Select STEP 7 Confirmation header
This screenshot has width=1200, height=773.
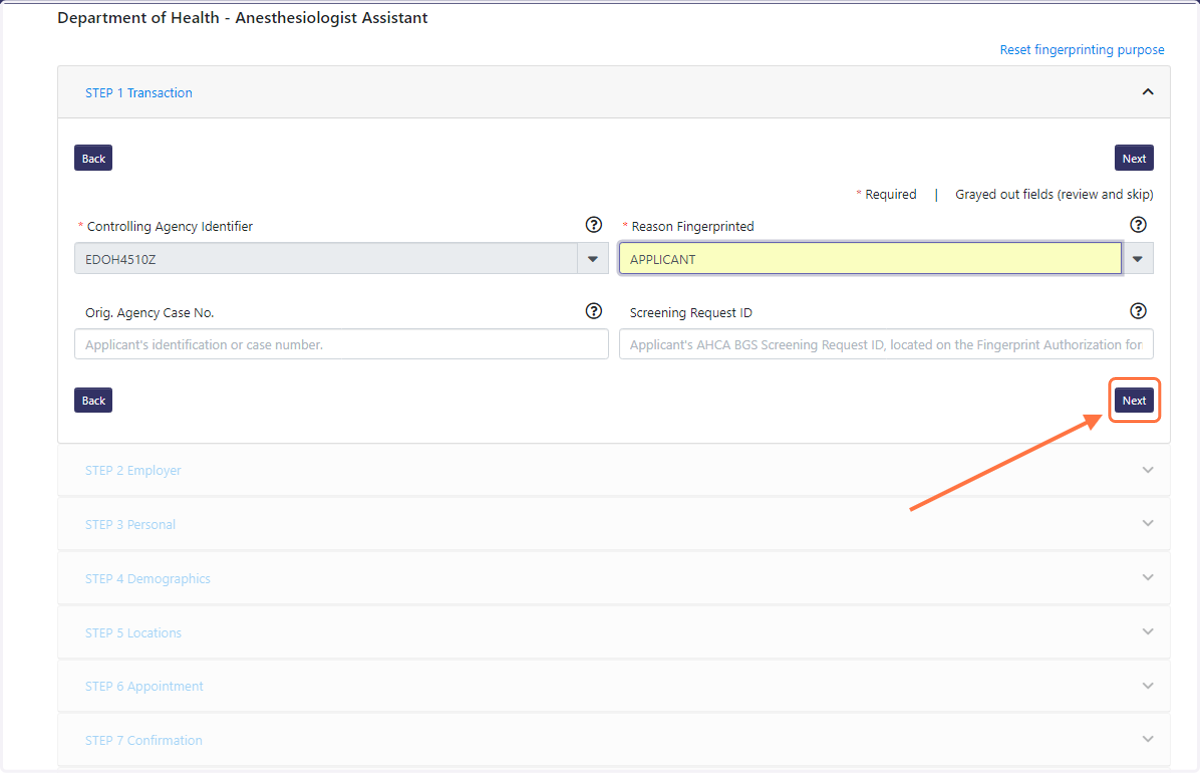point(614,740)
